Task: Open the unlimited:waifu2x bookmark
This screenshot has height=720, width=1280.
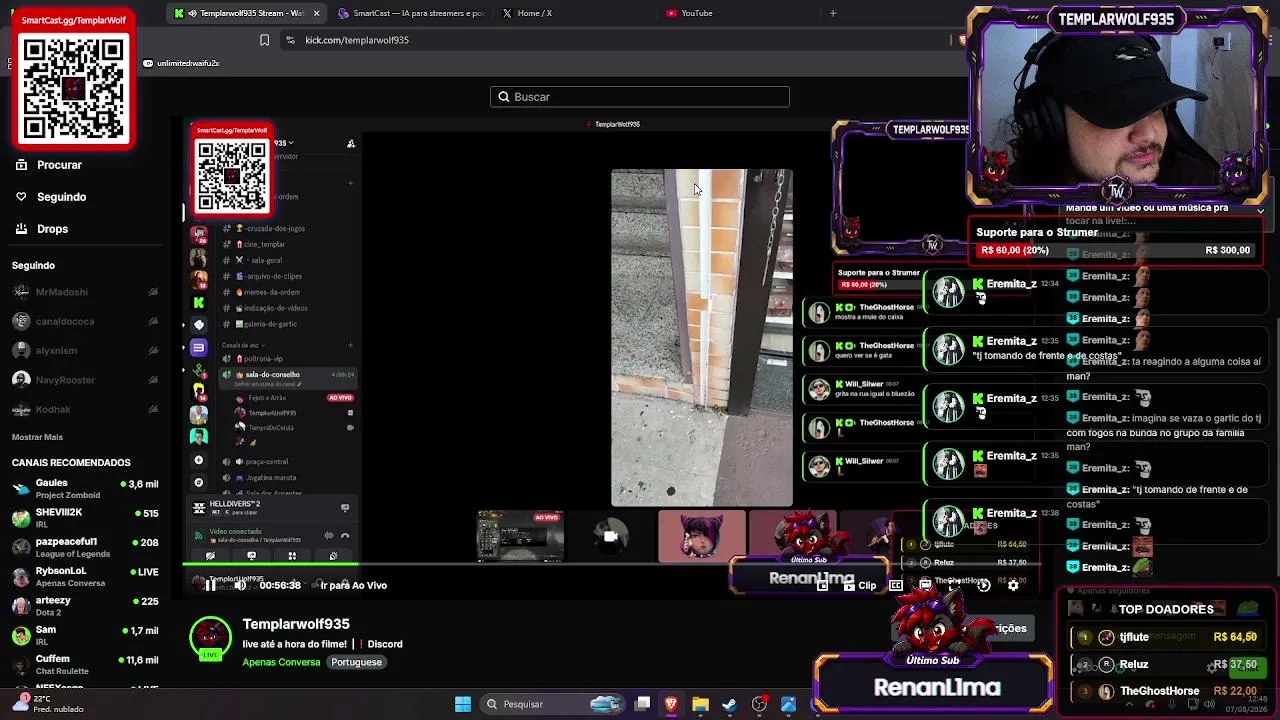Action: (181, 63)
